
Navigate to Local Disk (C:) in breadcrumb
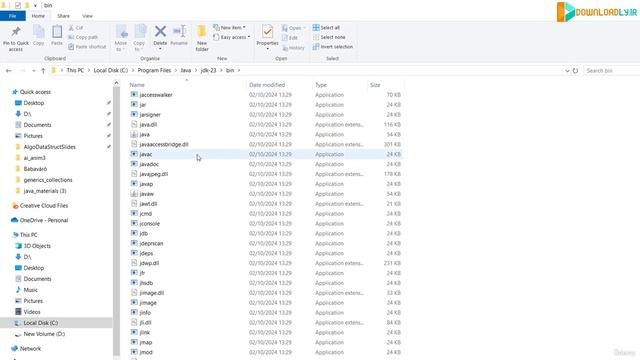pos(111,71)
